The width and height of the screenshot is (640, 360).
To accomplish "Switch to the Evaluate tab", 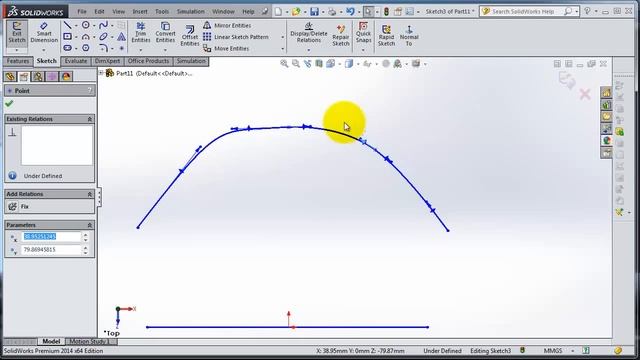I will click(x=76, y=61).
